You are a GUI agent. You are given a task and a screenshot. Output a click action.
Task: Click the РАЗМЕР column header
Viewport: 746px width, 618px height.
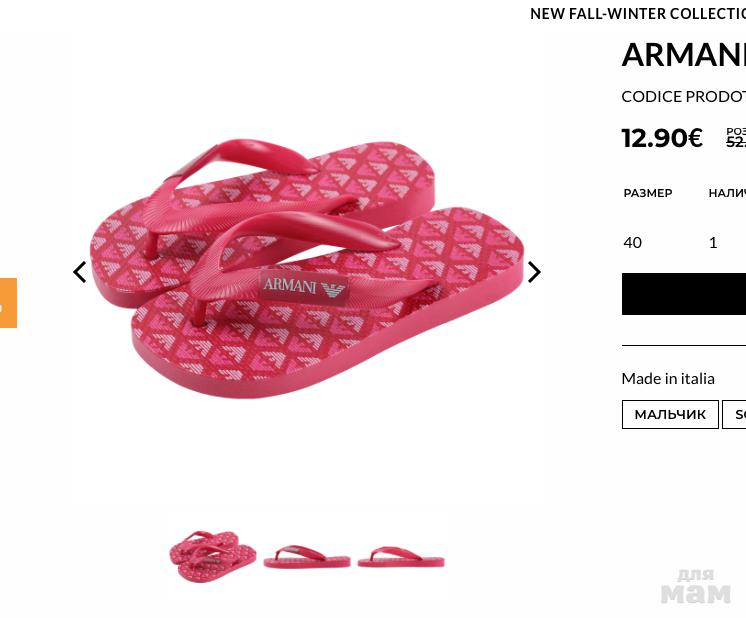[x=647, y=193]
